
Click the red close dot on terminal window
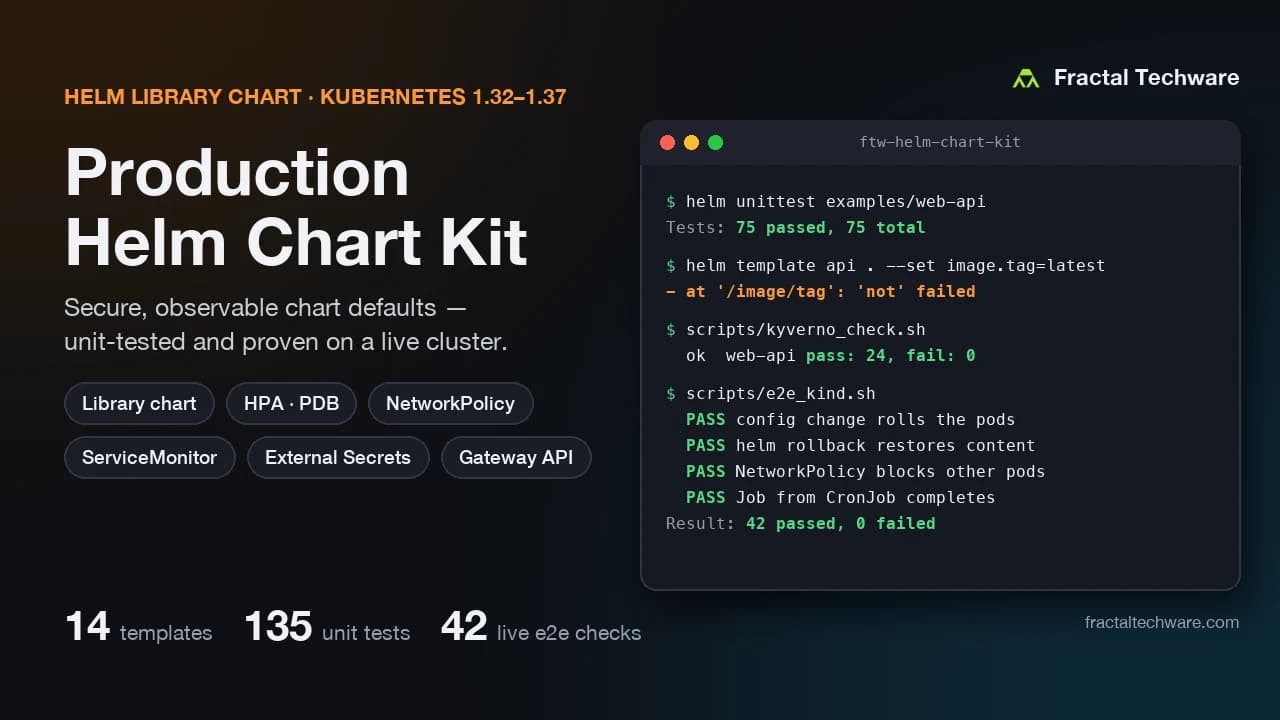coord(667,142)
